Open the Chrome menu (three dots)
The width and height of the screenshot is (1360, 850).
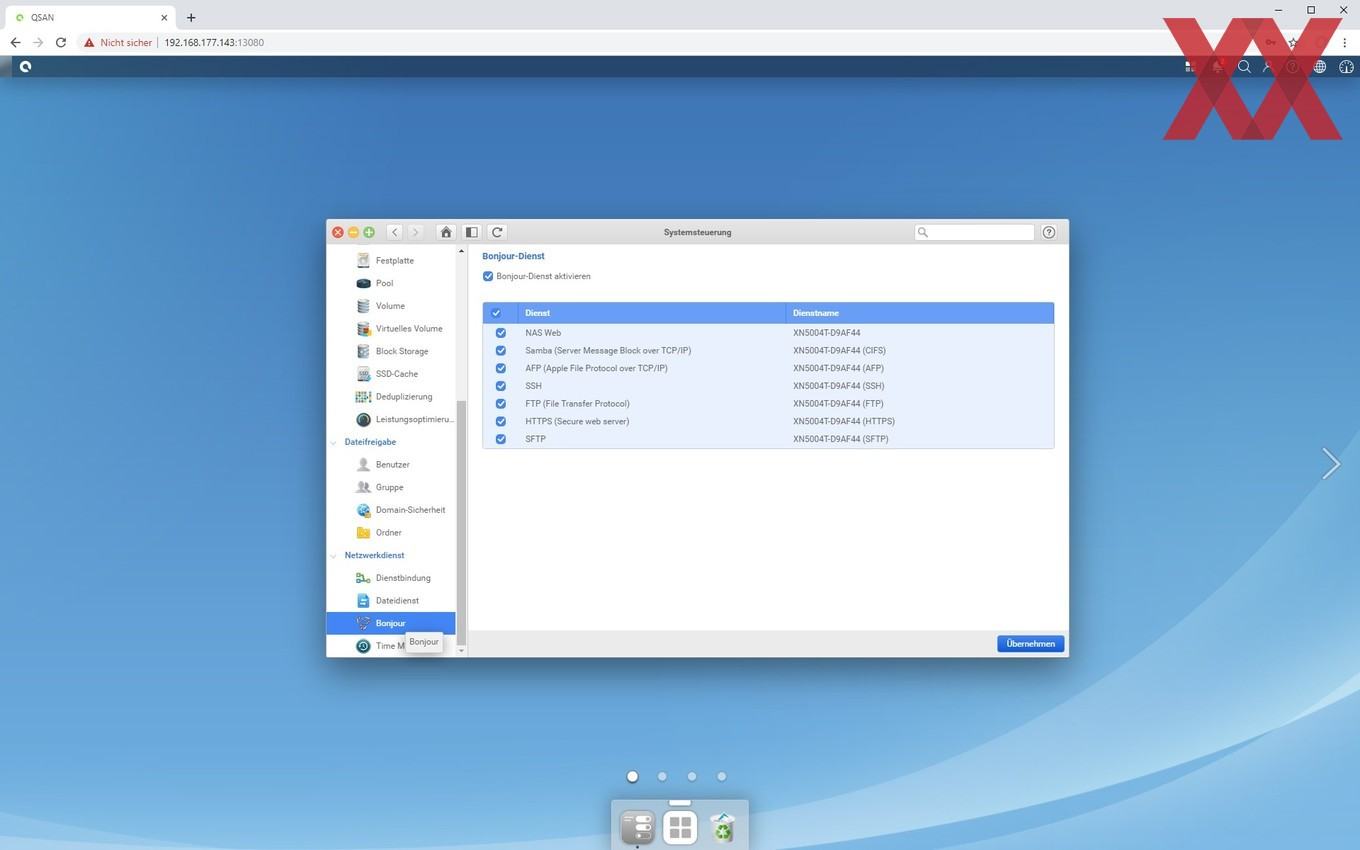click(1345, 43)
